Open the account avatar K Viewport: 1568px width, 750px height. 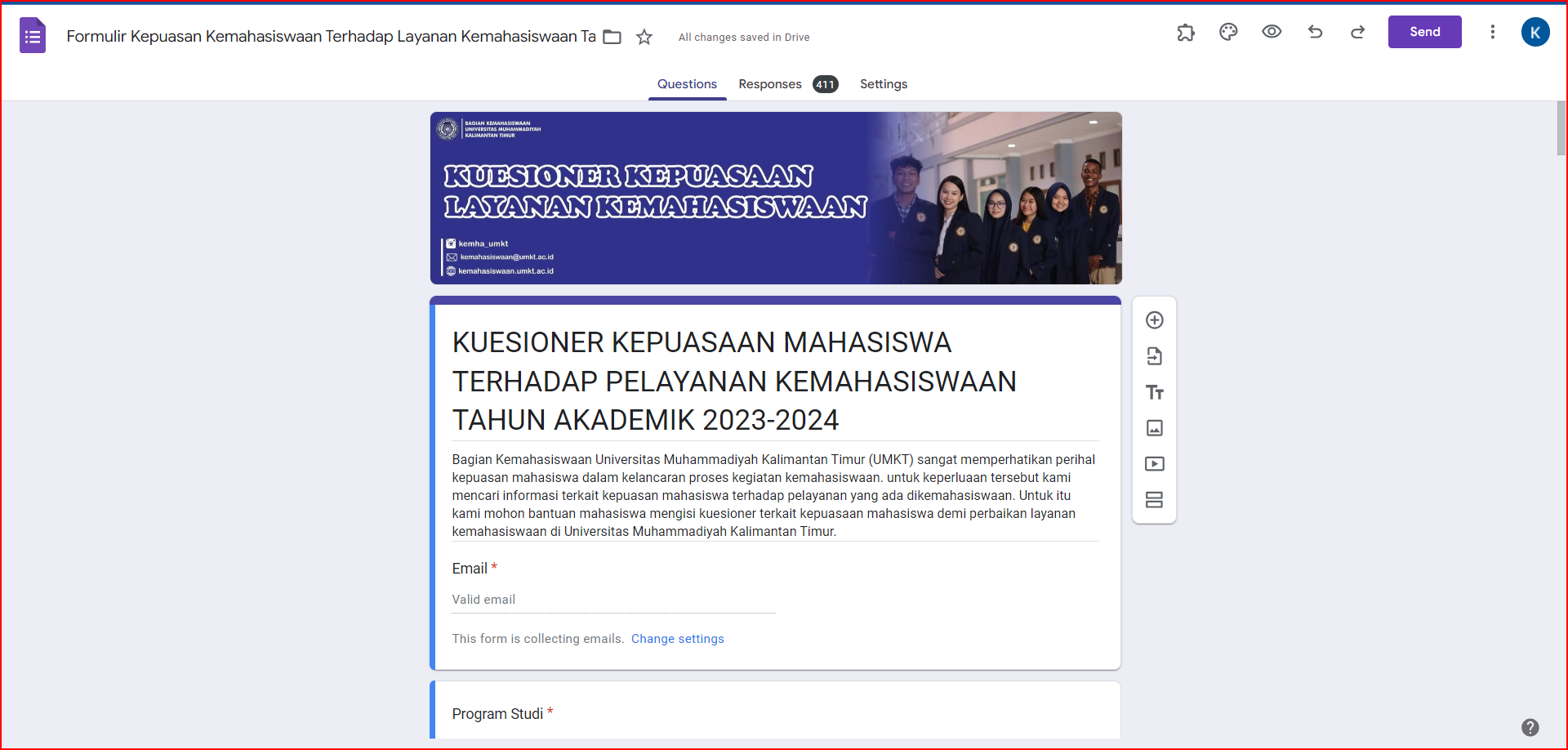tap(1535, 32)
